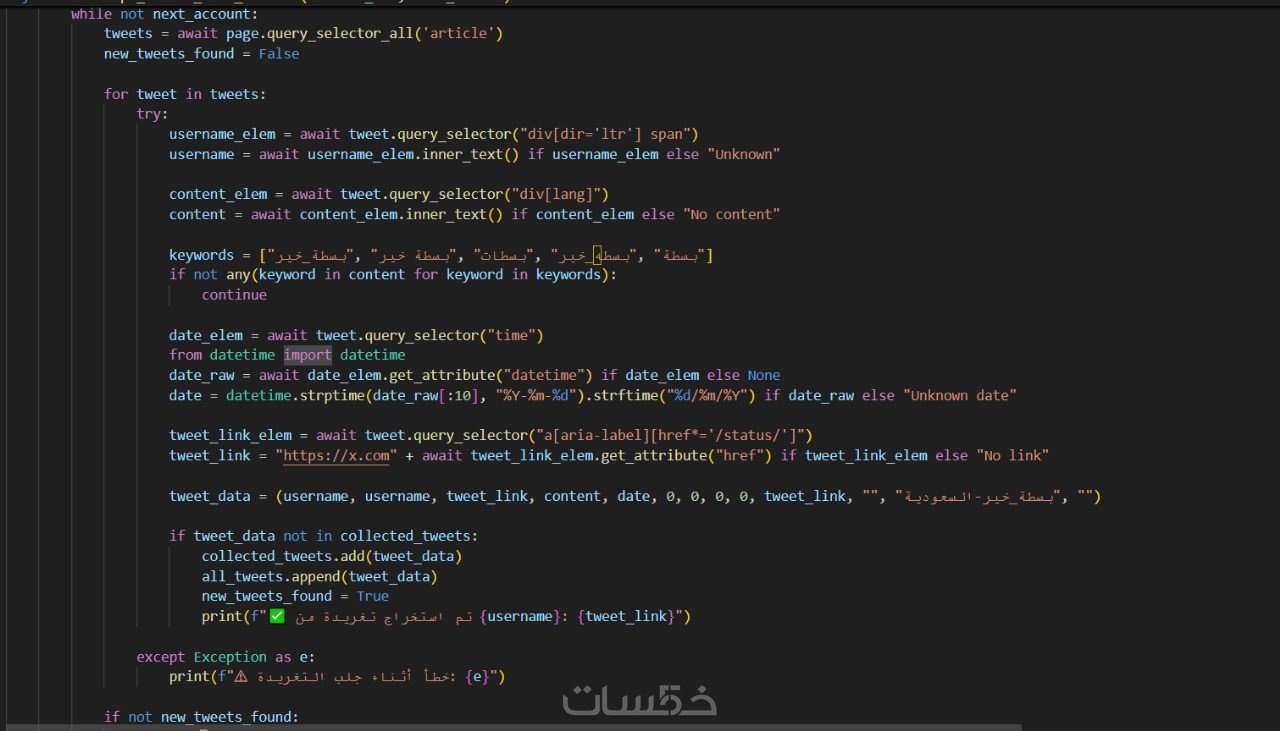
Task: Click the "بسطة_خير-السعودية" string in tweet_data
Action: pyautogui.click(x=977, y=496)
